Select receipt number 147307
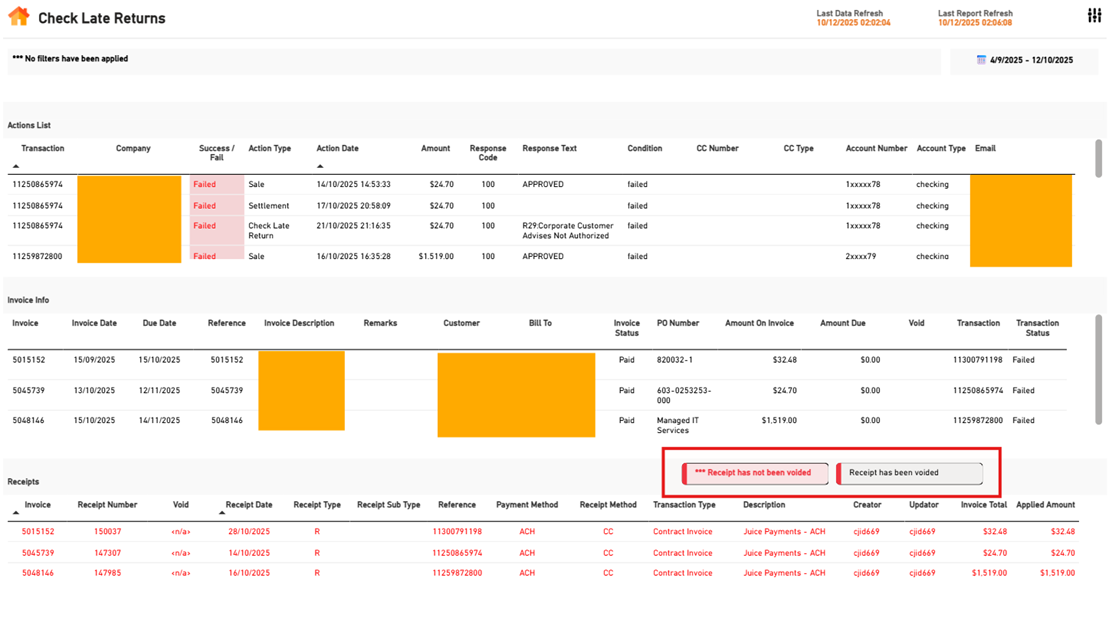 click(107, 553)
